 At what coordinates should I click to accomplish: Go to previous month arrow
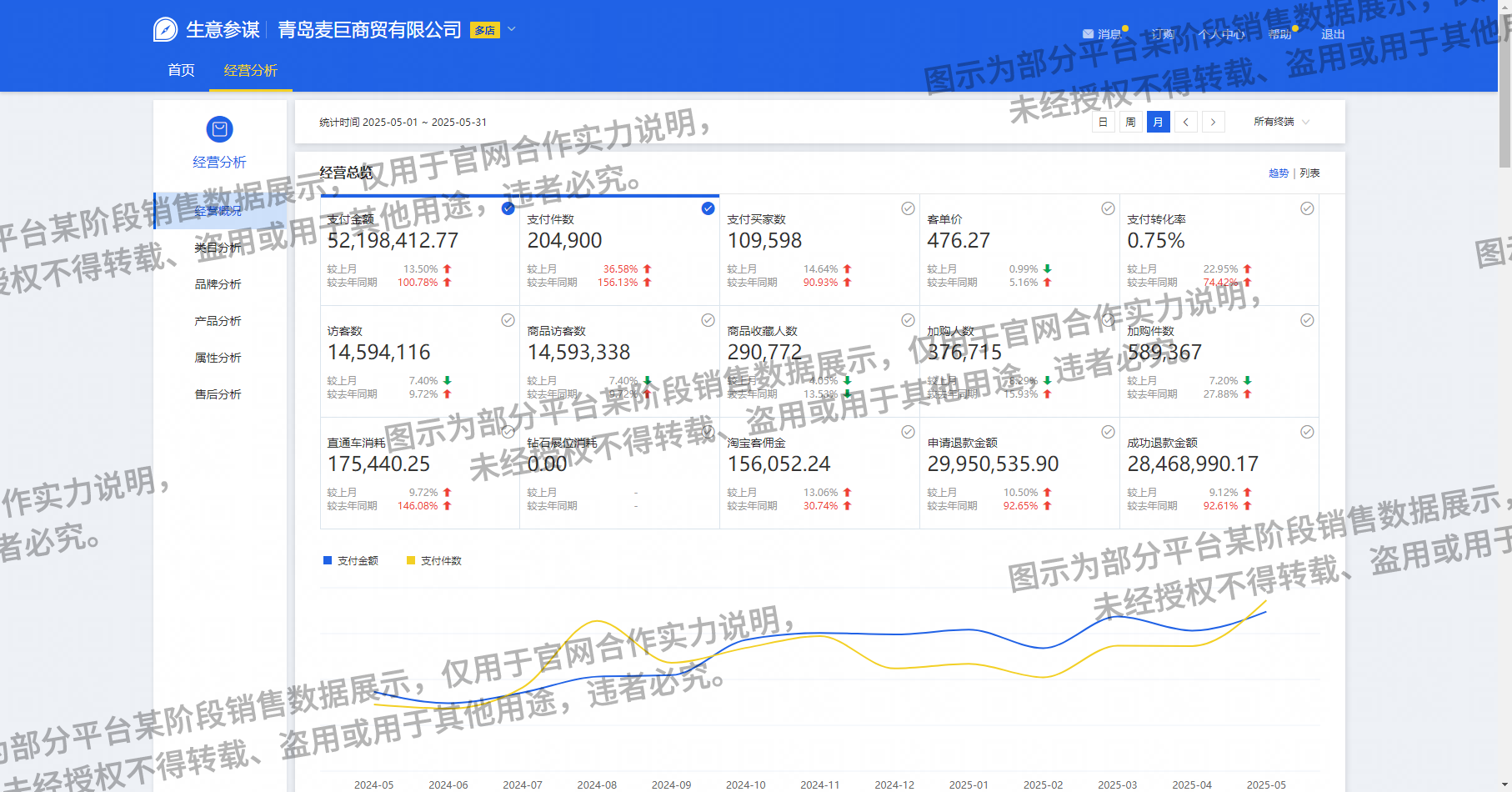[x=1185, y=123]
